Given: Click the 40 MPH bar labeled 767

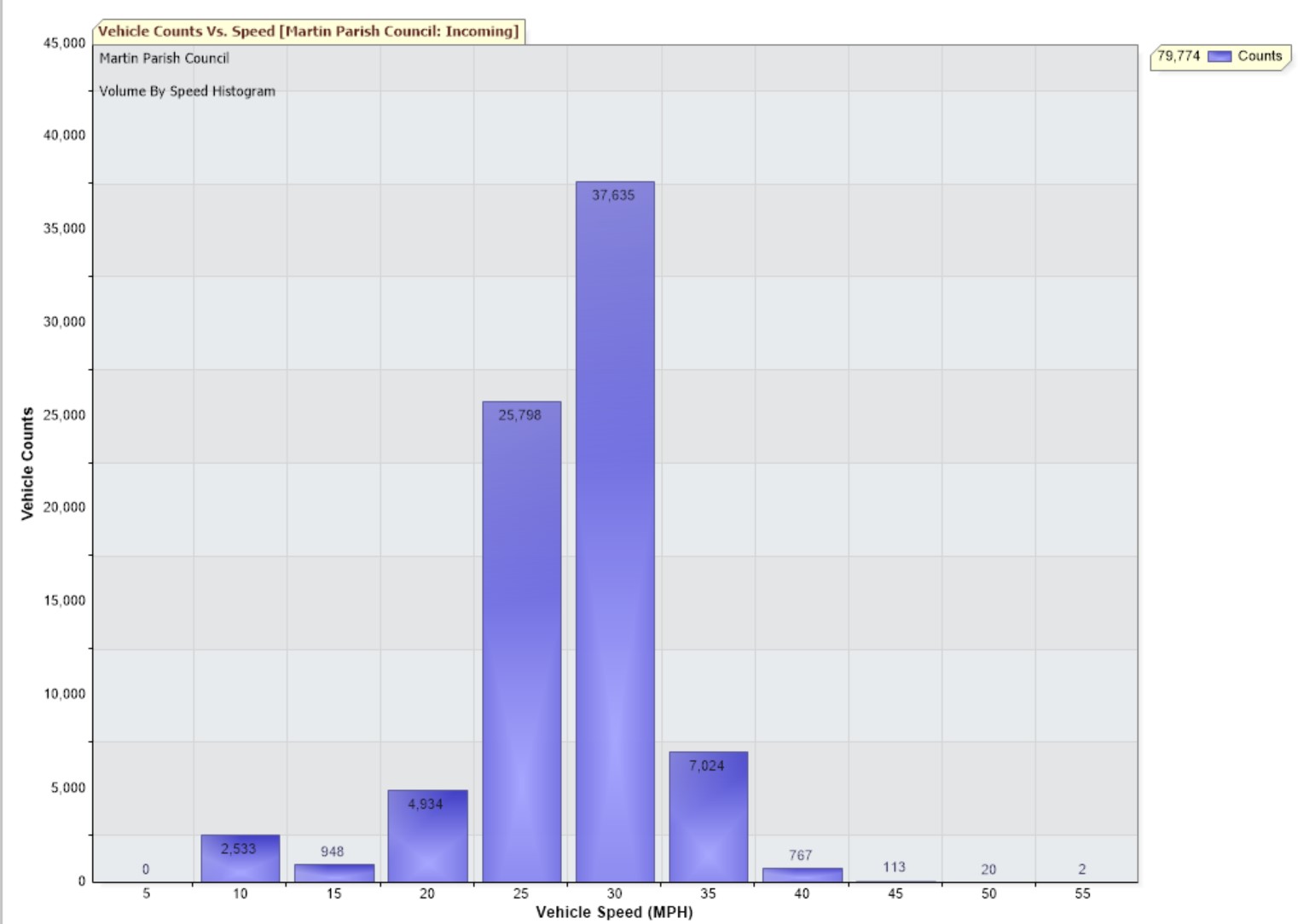Looking at the screenshot, I should pos(802,875).
